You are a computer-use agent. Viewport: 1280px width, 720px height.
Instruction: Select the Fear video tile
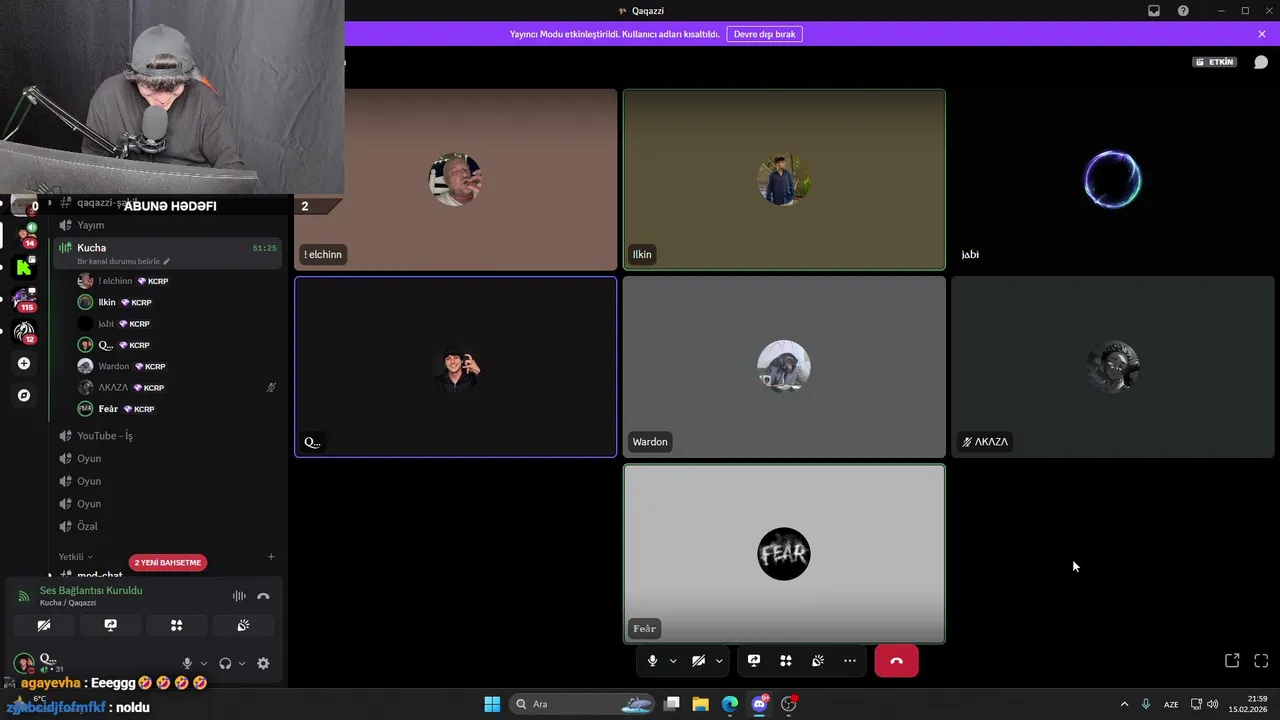(784, 554)
